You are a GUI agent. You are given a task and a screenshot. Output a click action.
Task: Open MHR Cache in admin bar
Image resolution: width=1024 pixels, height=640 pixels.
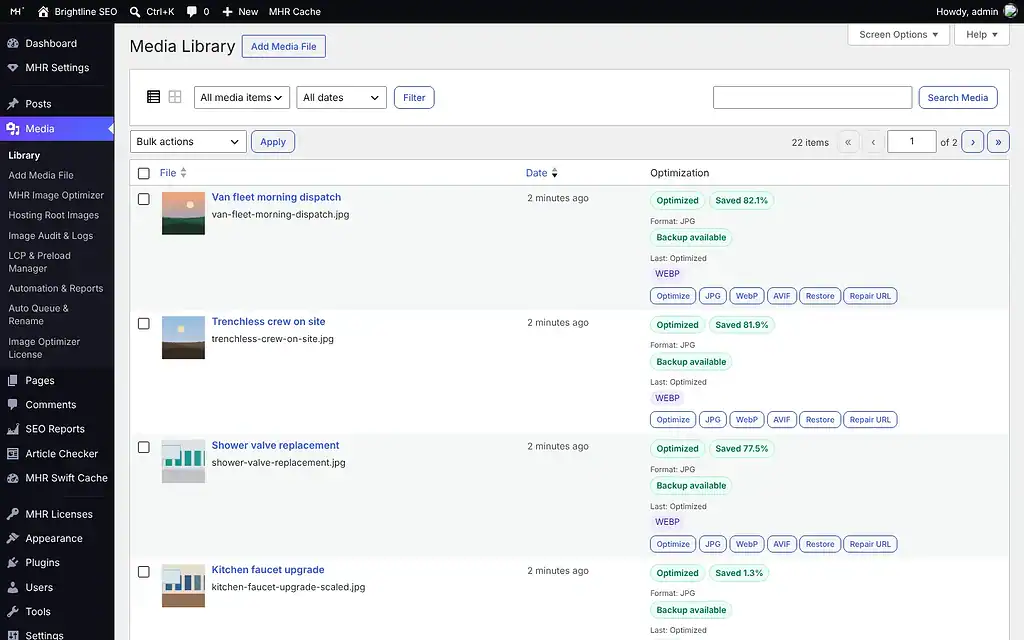(x=295, y=12)
